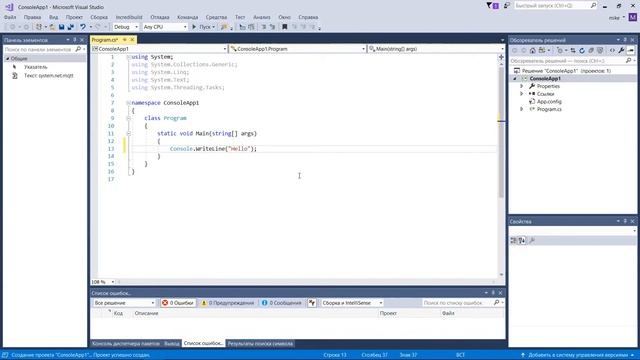Toggle the 0 Errors filter button
This screenshot has width=640, height=360.
(x=178, y=303)
